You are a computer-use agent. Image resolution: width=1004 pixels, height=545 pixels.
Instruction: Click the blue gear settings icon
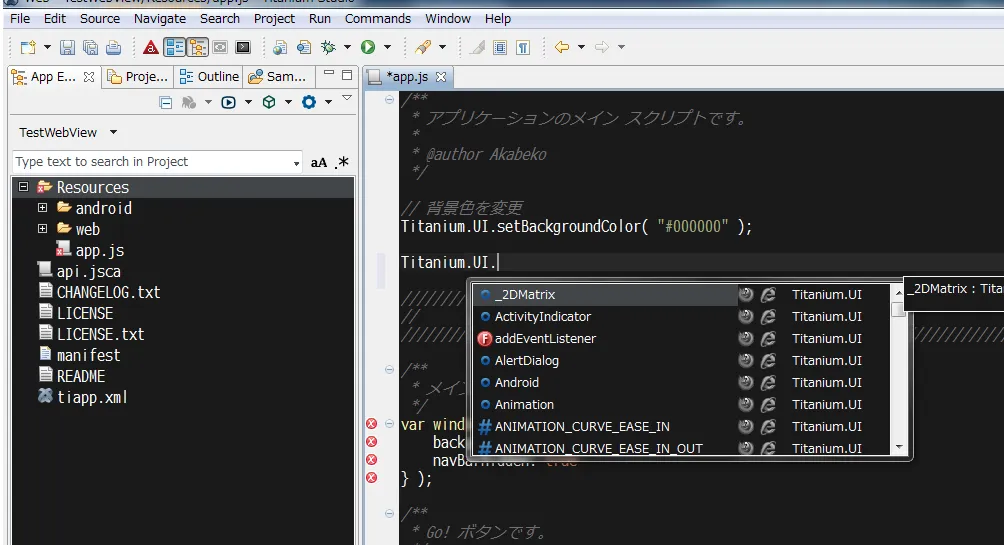coord(309,102)
